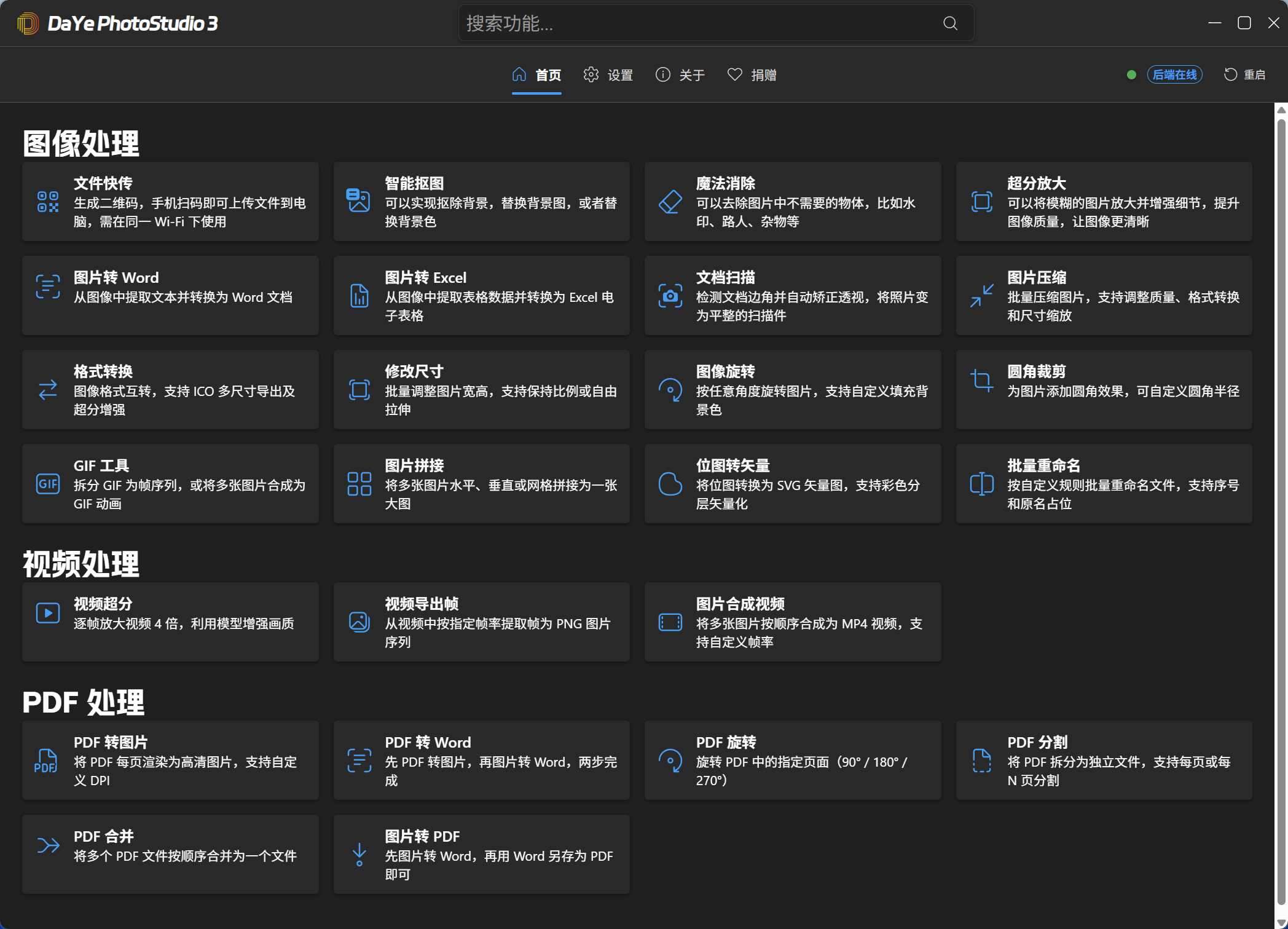Click the 图片转 PDF download arrow icon
The width and height of the screenshot is (1288, 929).
359,855
